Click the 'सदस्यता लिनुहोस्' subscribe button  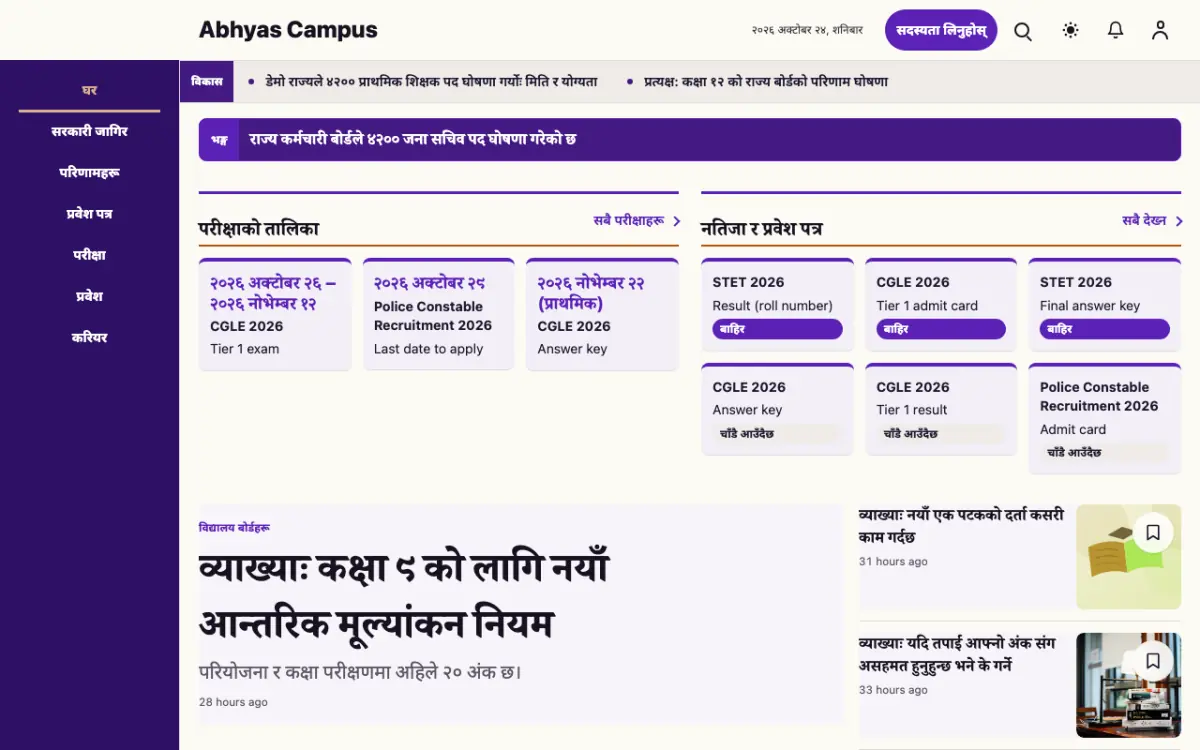pos(941,30)
